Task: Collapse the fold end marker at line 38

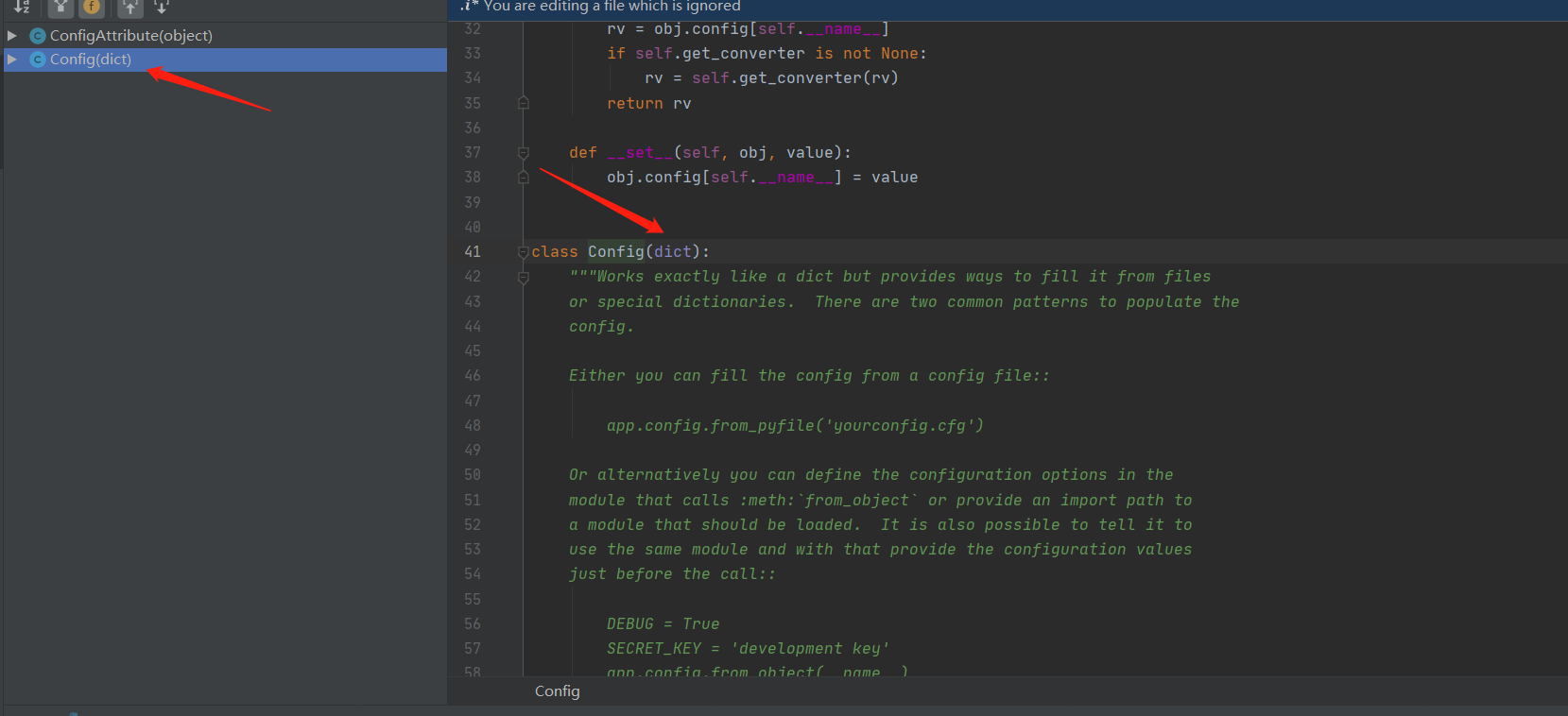Action: 524,177
